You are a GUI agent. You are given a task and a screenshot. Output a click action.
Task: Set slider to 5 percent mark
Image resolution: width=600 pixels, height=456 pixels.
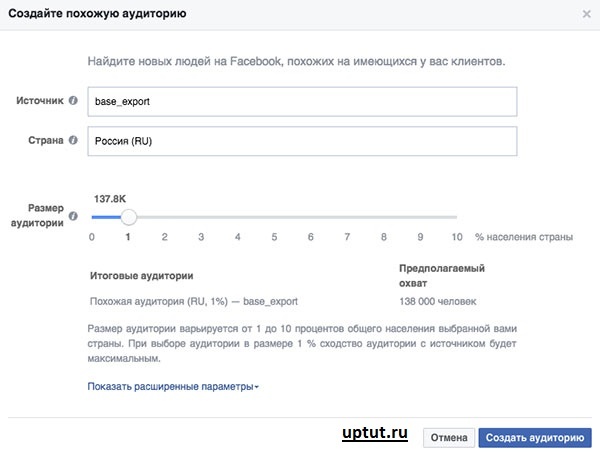coord(274,217)
